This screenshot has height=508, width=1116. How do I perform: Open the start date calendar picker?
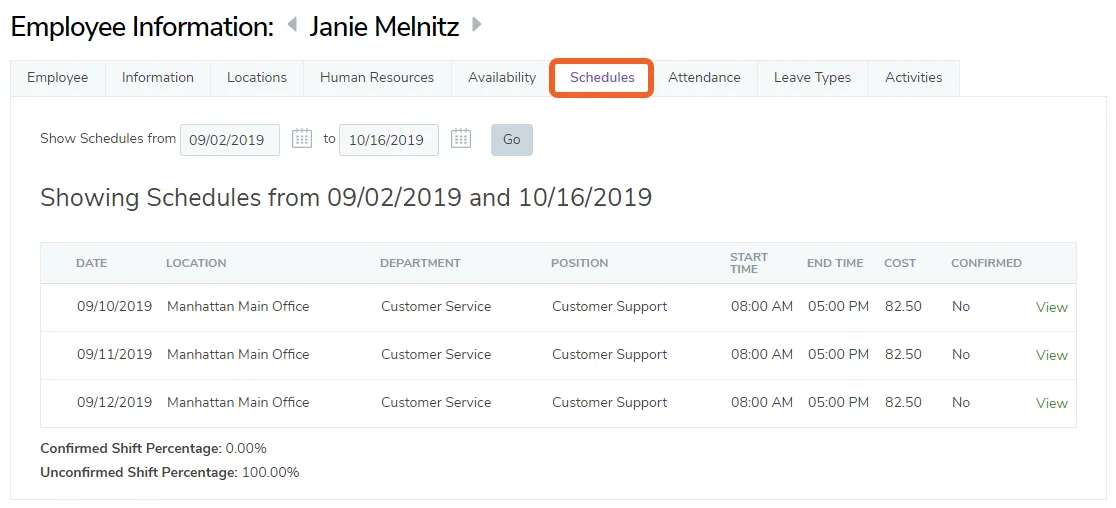tap(302, 138)
